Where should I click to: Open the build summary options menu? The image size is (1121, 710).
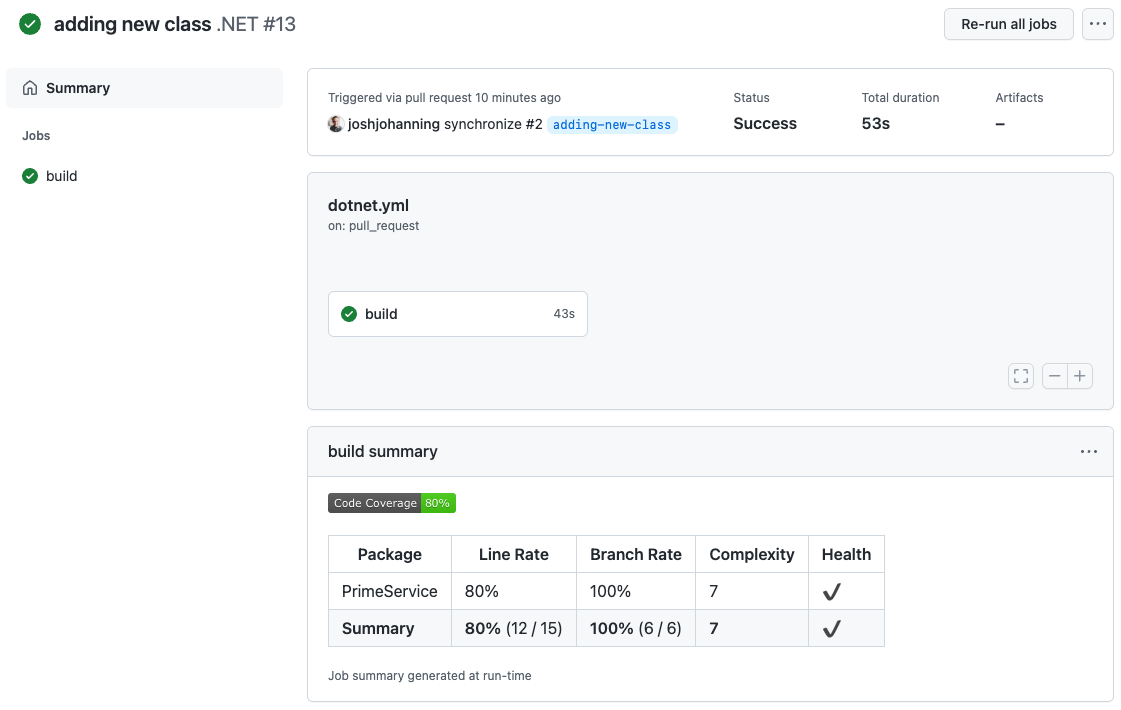pyautogui.click(x=1088, y=451)
